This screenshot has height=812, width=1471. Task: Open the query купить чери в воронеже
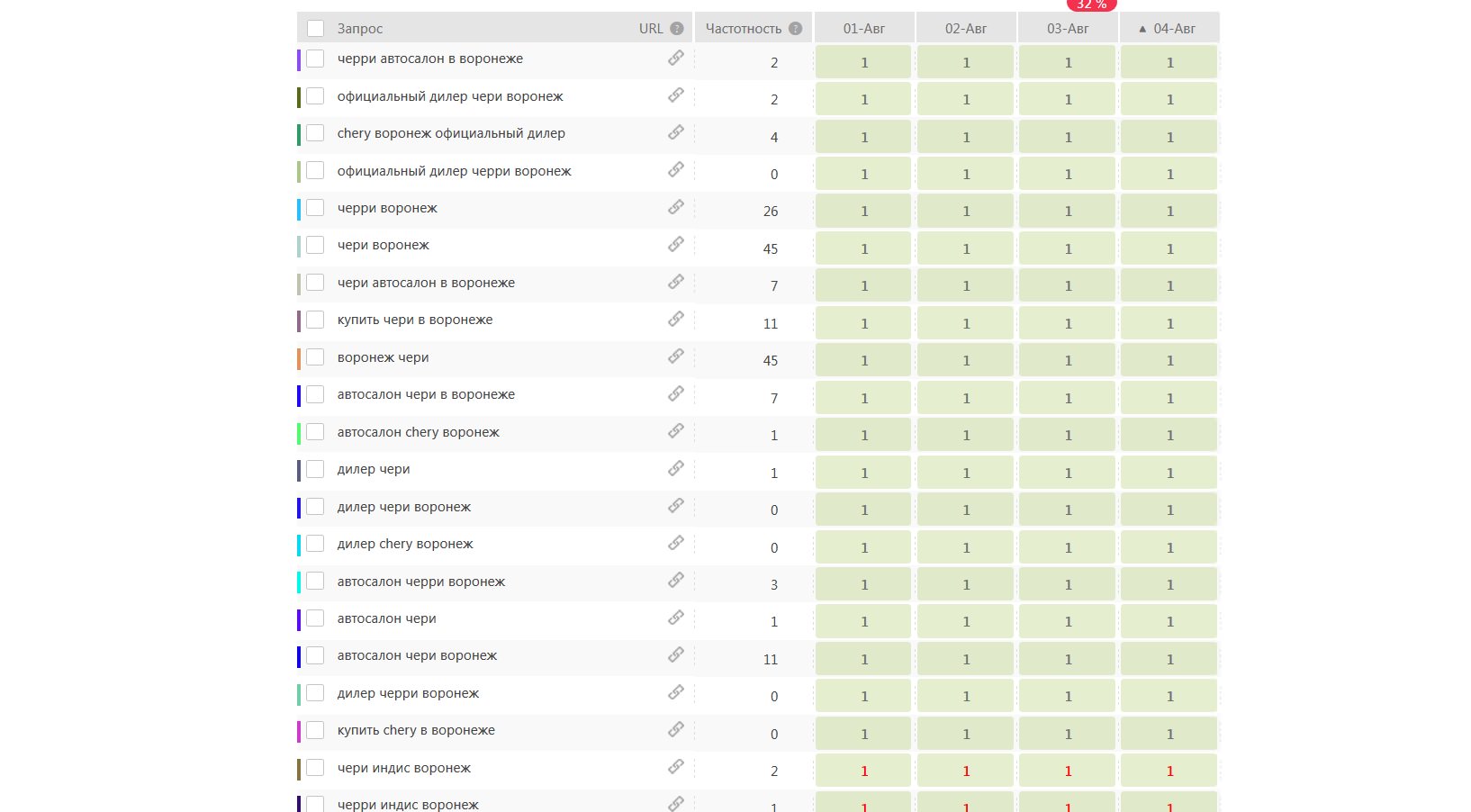click(415, 320)
